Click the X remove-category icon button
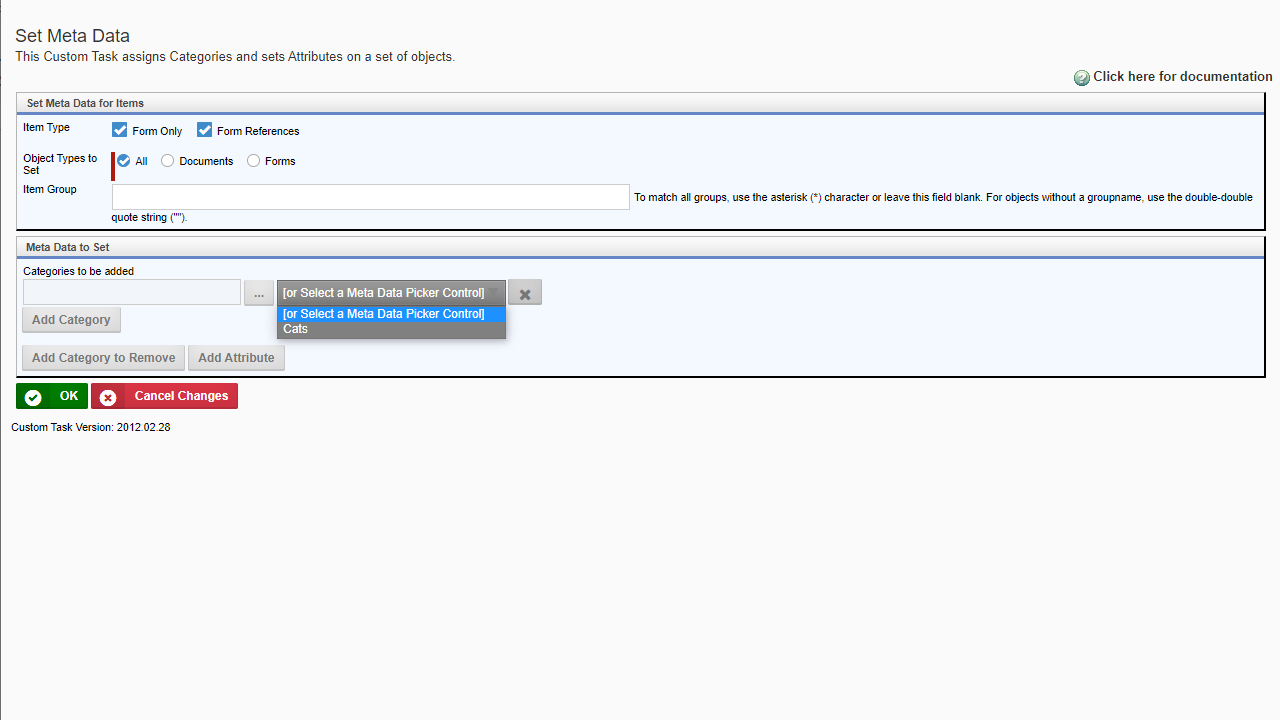 pos(525,293)
